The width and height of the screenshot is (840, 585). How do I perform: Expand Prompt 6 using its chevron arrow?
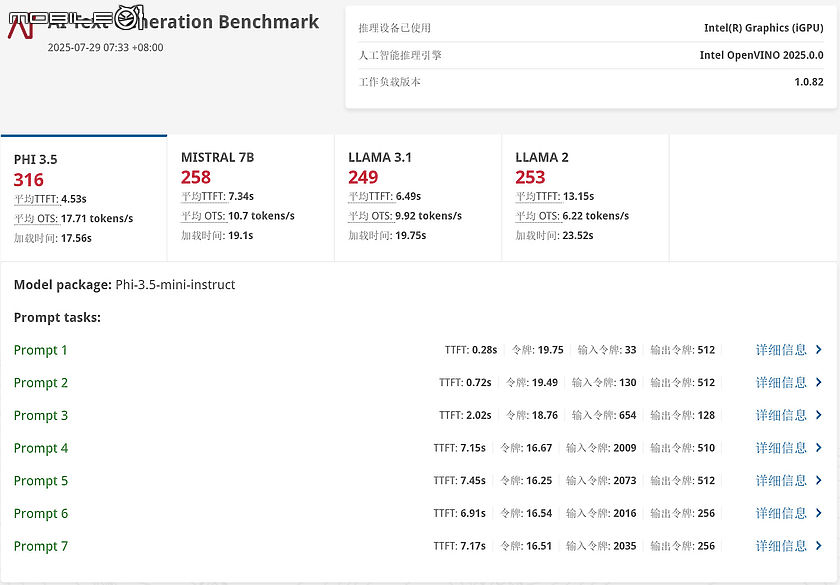[x=819, y=513]
